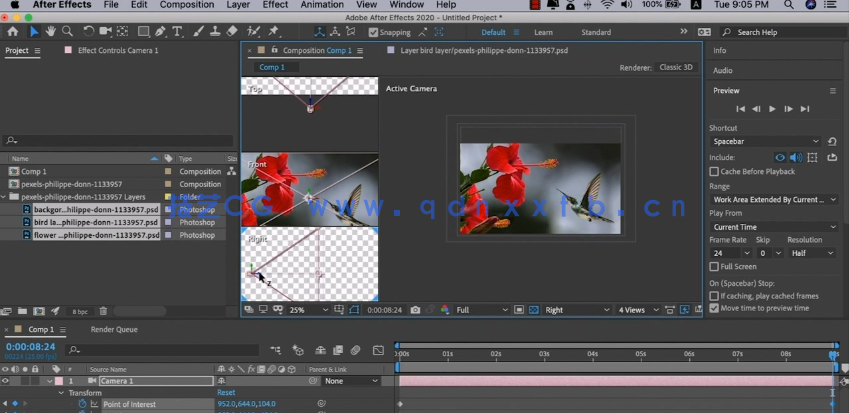Screen dimensions: 849x413
Task: Select the Rectangle shape tool
Action: 143,31
